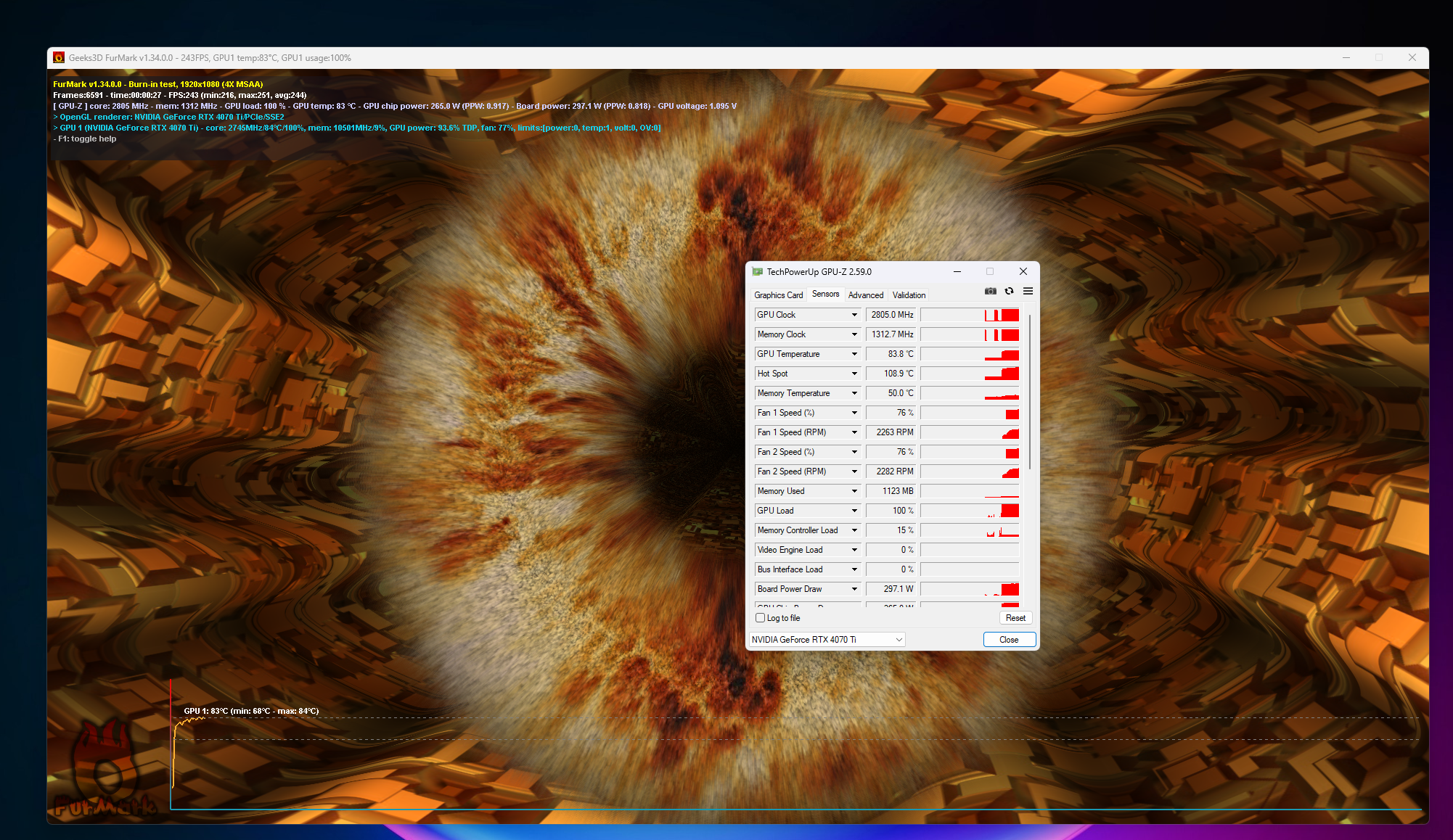This screenshot has width=1453, height=840.
Task: Click the GPU-Z refresh icon
Action: point(1009,291)
